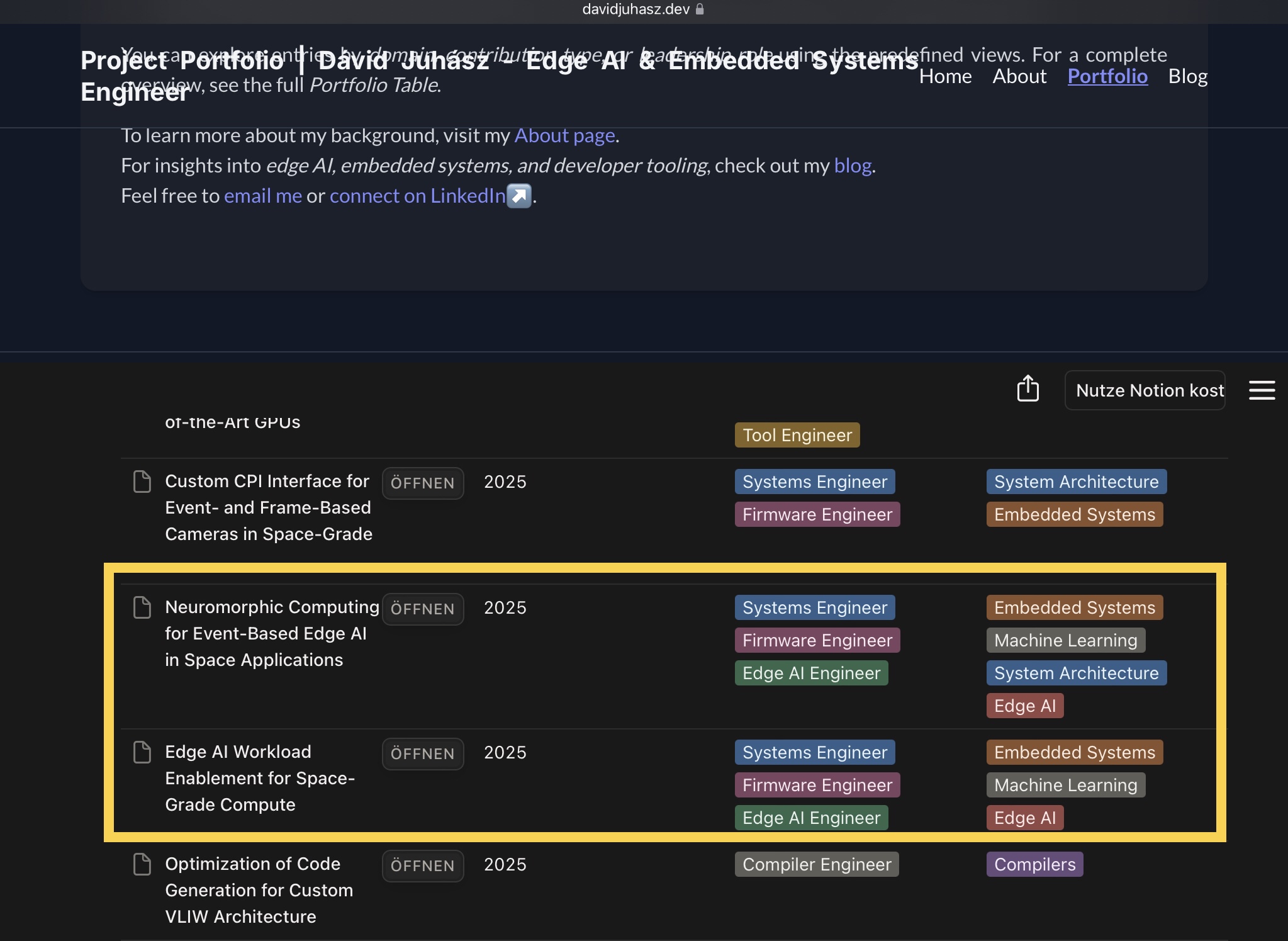Click page icon beside Optimization of Code entry

pyautogui.click(x=142, y=864)
